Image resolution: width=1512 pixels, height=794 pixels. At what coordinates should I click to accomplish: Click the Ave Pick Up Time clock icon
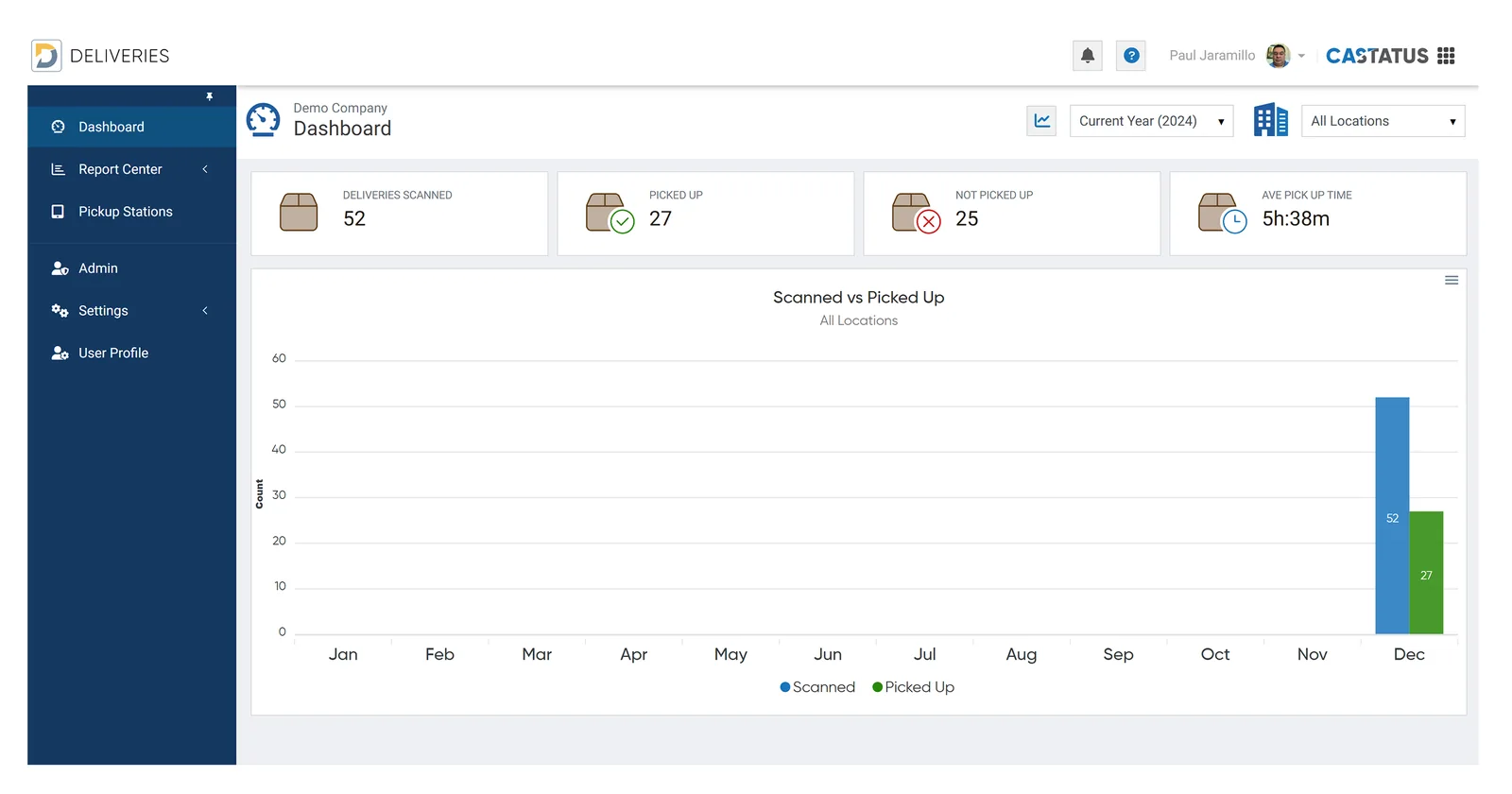tap(1222, 214)
